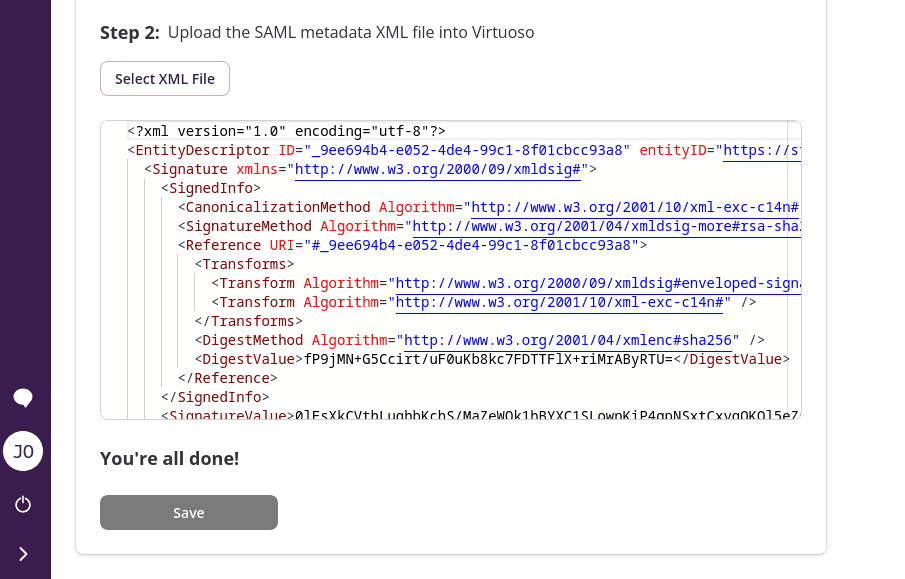
Task: Click the power logout icon
Action: pyautogui.click(x=23, y=504)
